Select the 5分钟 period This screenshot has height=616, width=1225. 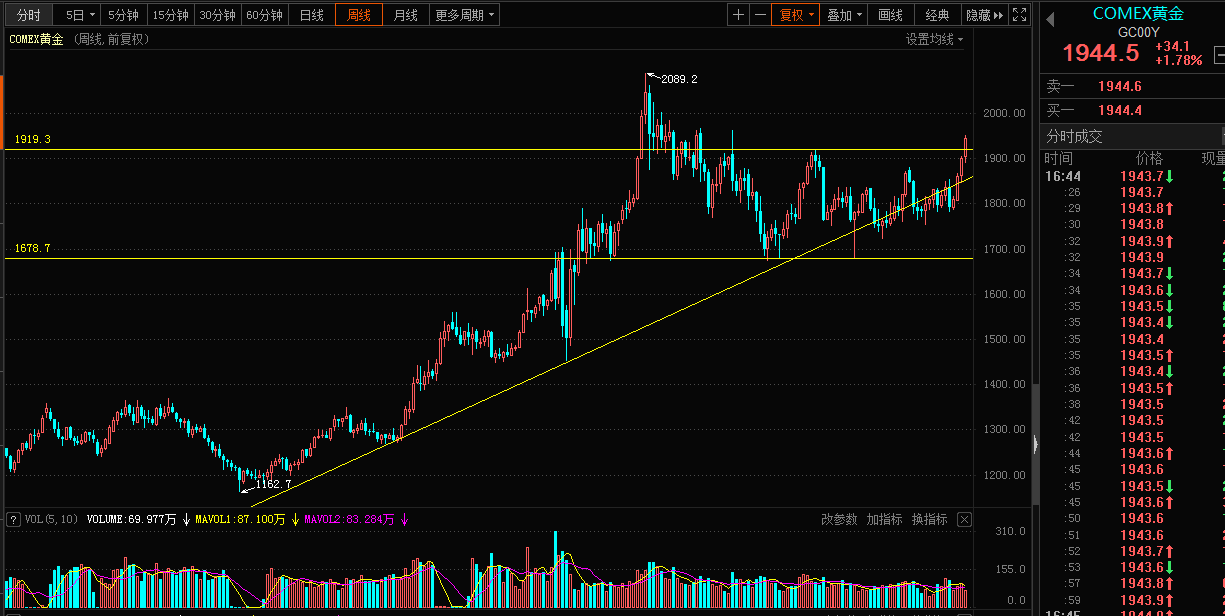click(124, 15)
